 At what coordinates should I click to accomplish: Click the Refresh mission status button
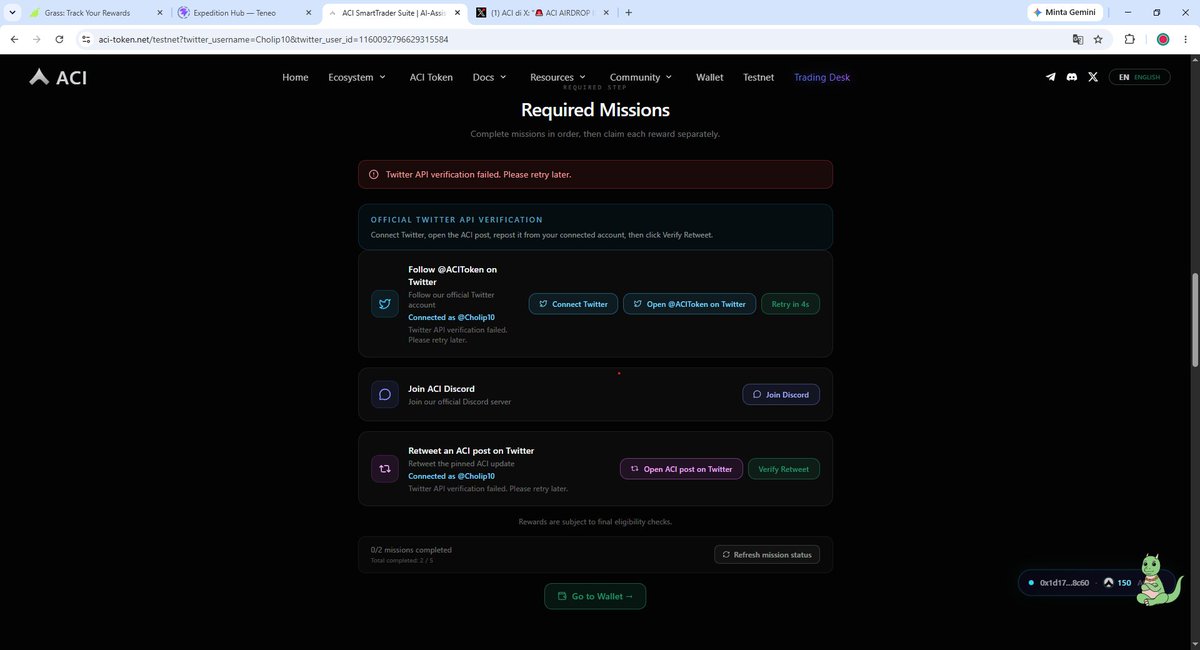(x=767, y=554)
